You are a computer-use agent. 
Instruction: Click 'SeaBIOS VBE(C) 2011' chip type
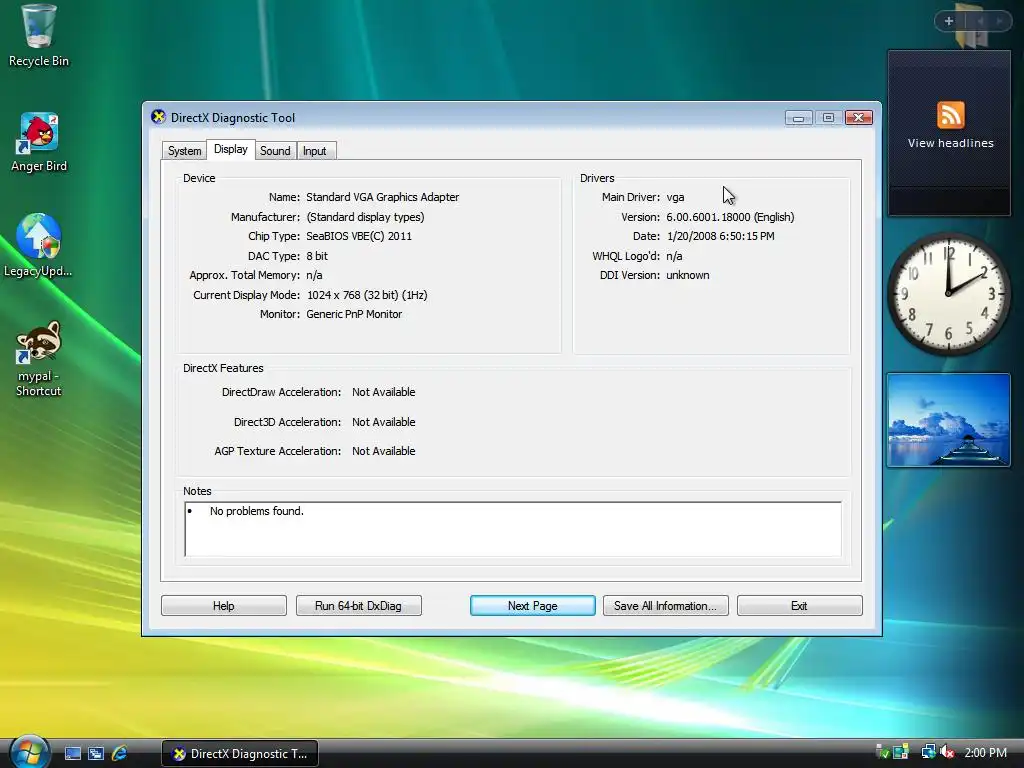359,236
